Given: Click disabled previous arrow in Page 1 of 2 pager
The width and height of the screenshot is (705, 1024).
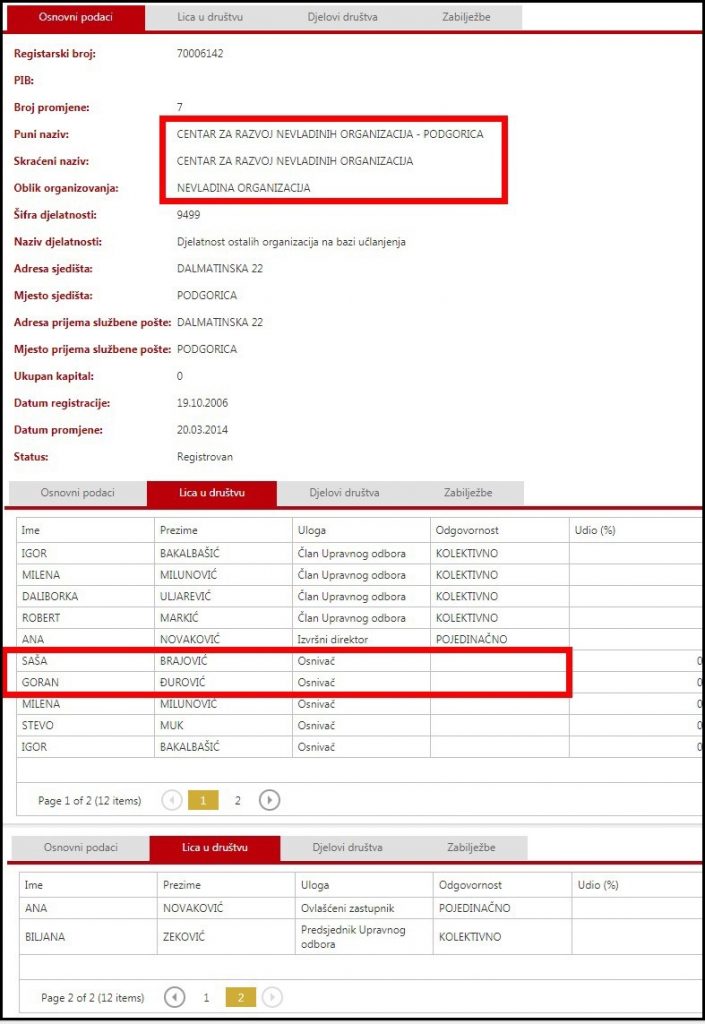Looking at the screenshot, I should [172, 800].
